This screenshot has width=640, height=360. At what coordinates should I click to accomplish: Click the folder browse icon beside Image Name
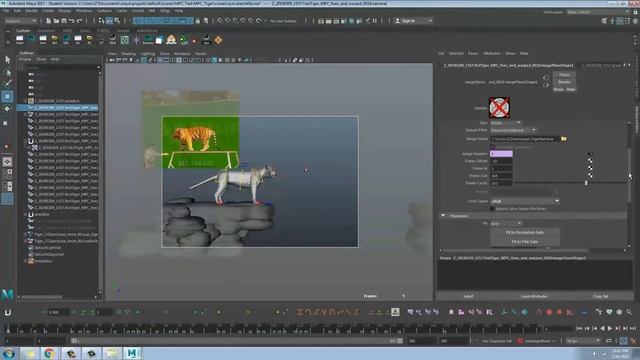pos(564,139)
